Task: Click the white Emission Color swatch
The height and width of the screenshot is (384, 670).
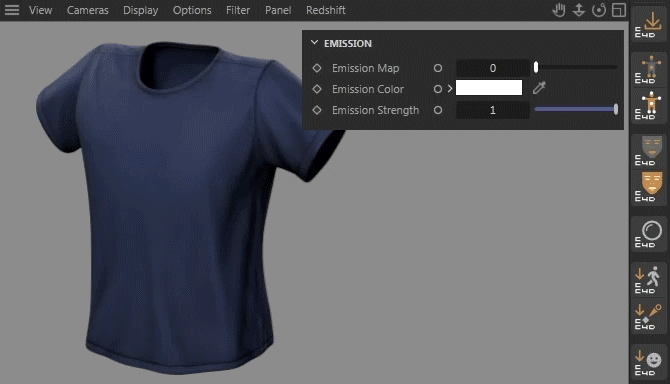Action: pyautogui.click(x=489, y=88)
